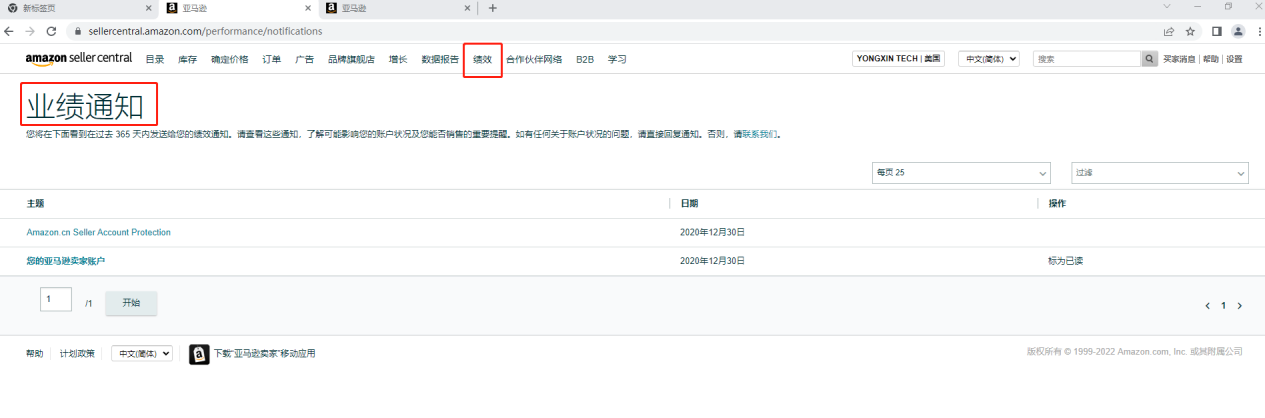Screen dimensions: 1265x418
Task: Open the tab search chevron at window top
Action: tap(1168, 7)
